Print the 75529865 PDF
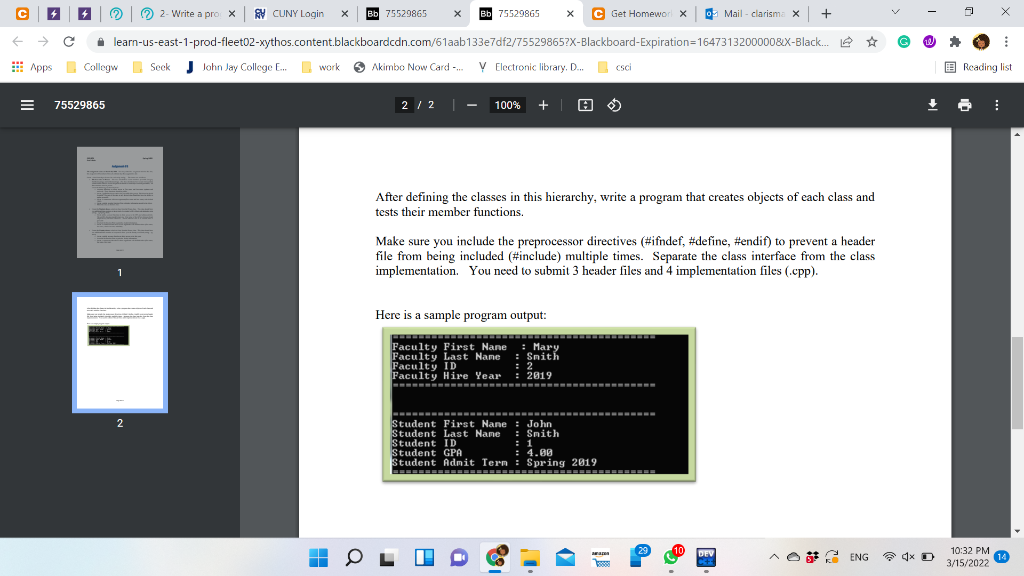The height and width of the screenshot is (576, 1024). (964, 104)
